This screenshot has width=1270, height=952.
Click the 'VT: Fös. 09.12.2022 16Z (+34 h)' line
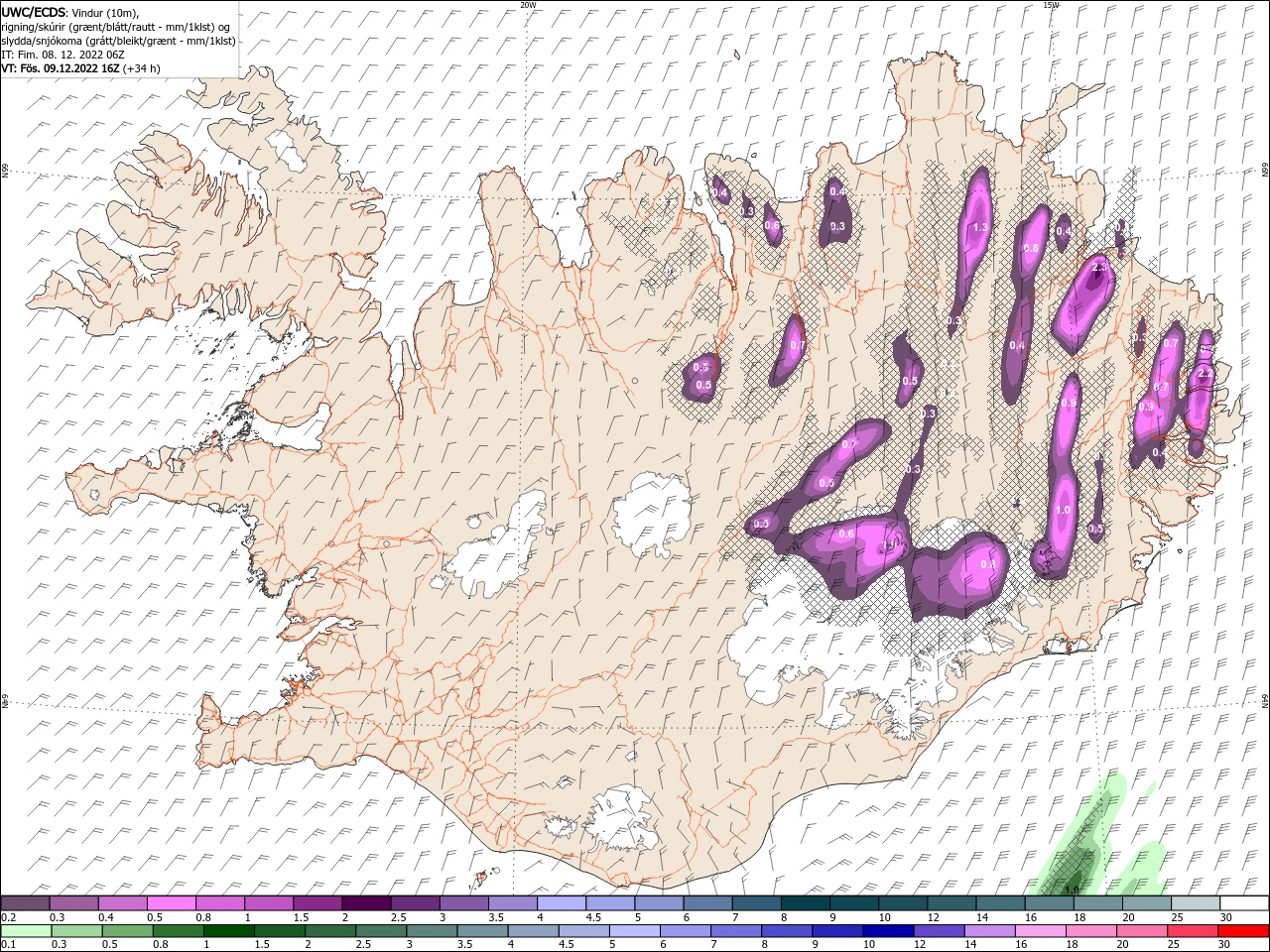pyautogui.click(x=80, y=68)
